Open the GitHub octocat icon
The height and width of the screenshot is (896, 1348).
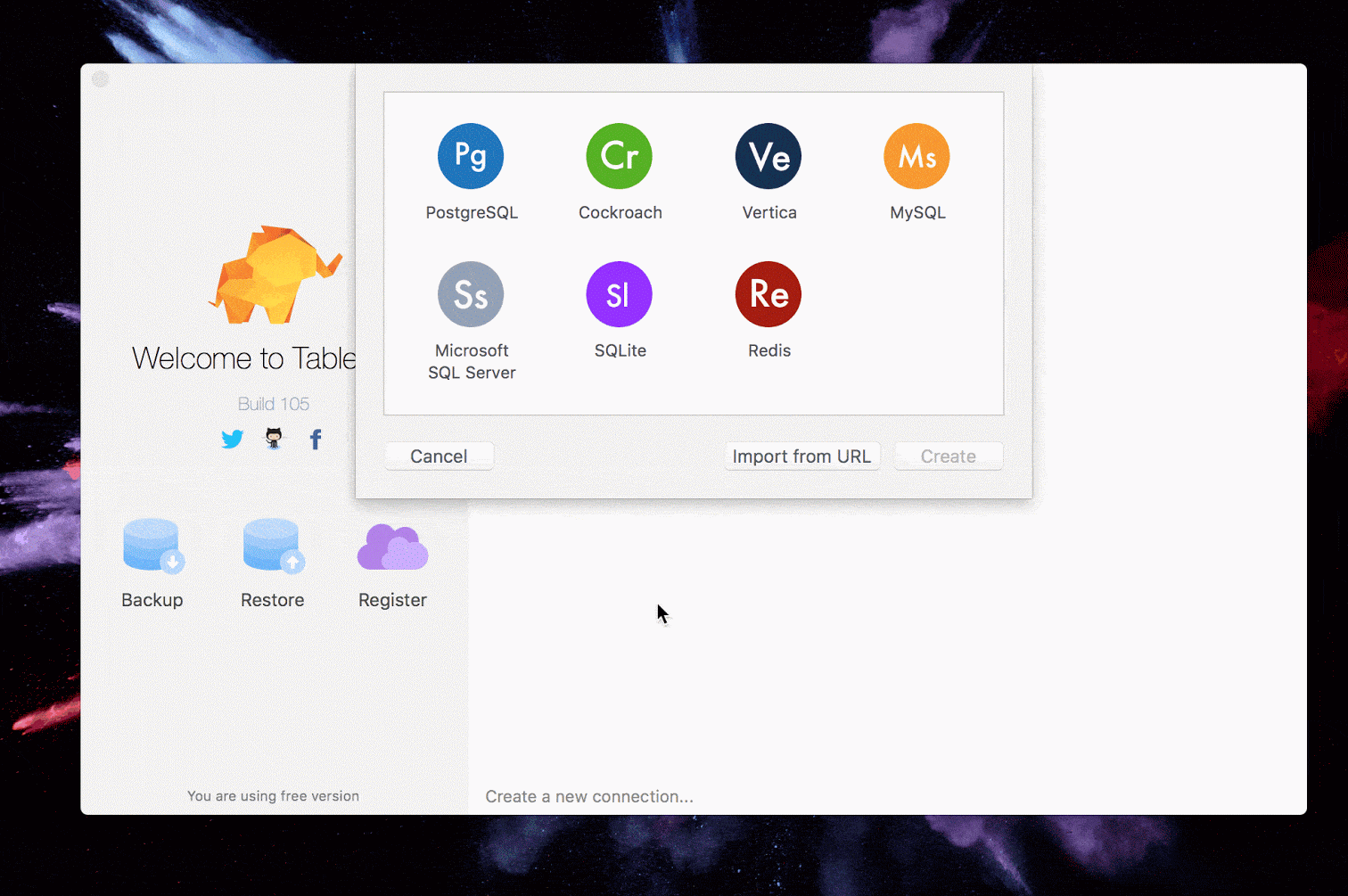(x=274, y=438)
